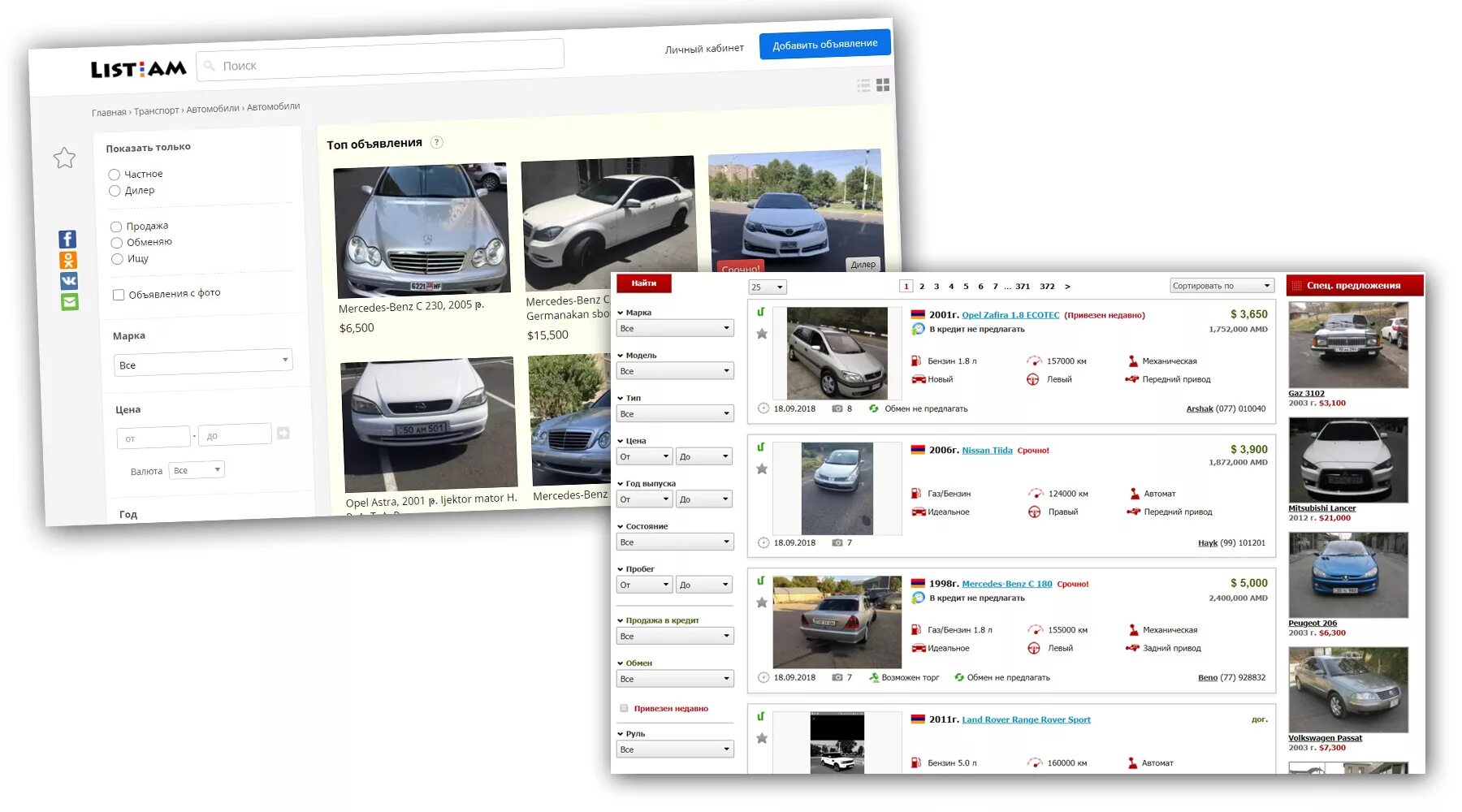This screenshot has height=812, width=1462.
Task: Click camera photo count icon in Nissan Tiida row
Action: point(837,542)
